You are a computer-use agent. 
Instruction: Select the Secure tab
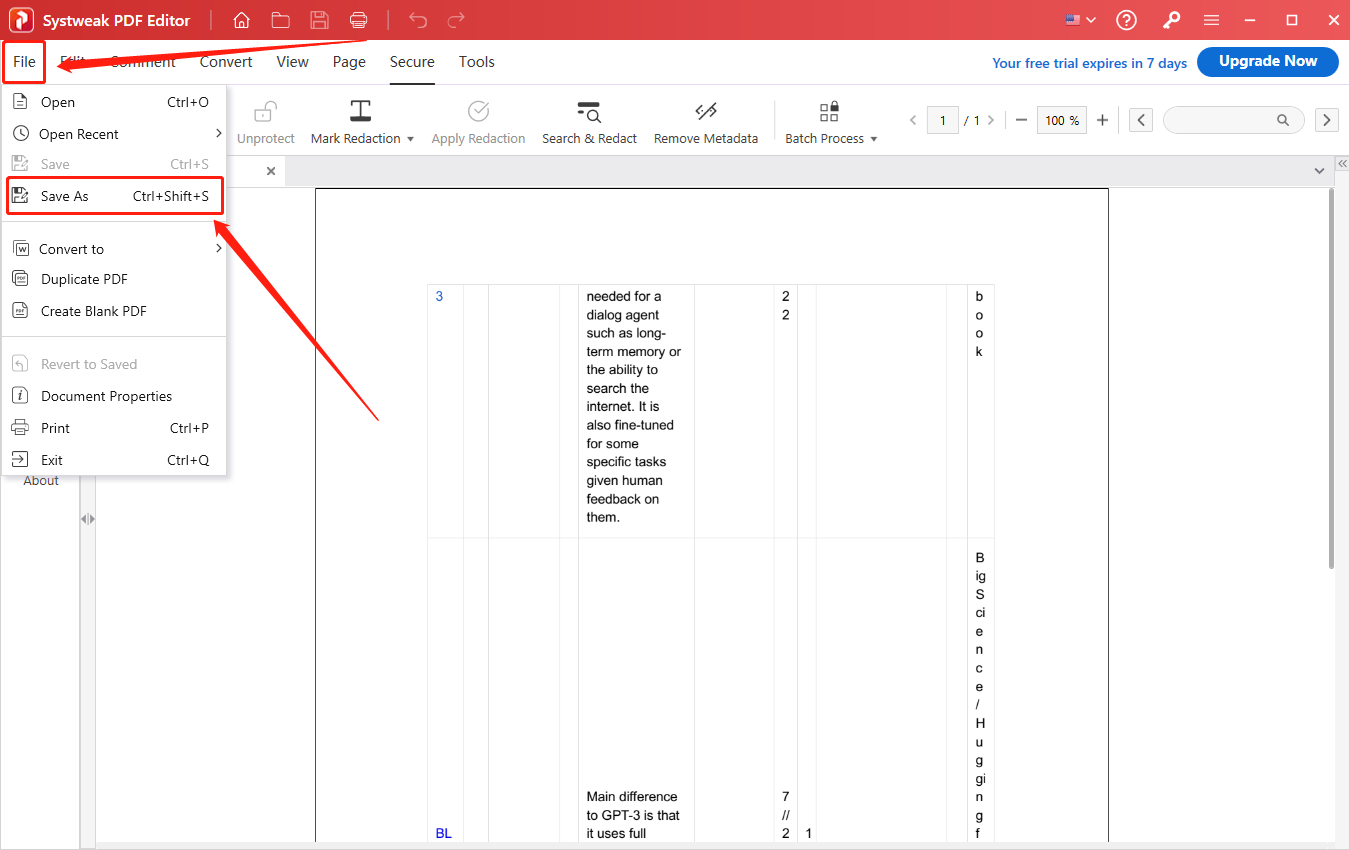(412, 62)
